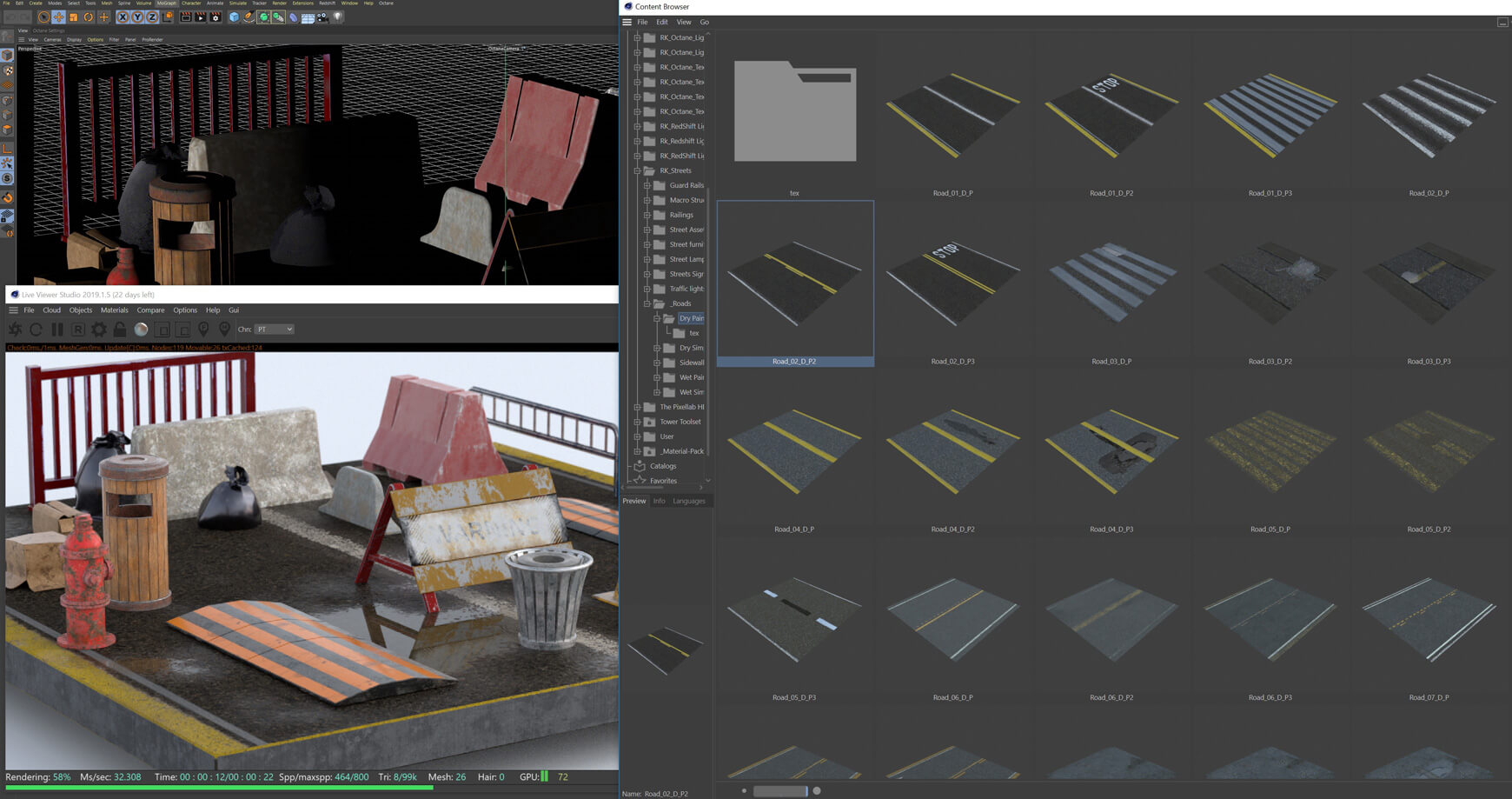The width and height of the screenshot is (1512, 799).
Task: Switch to the Preview tab
Action: pos(634,501)
